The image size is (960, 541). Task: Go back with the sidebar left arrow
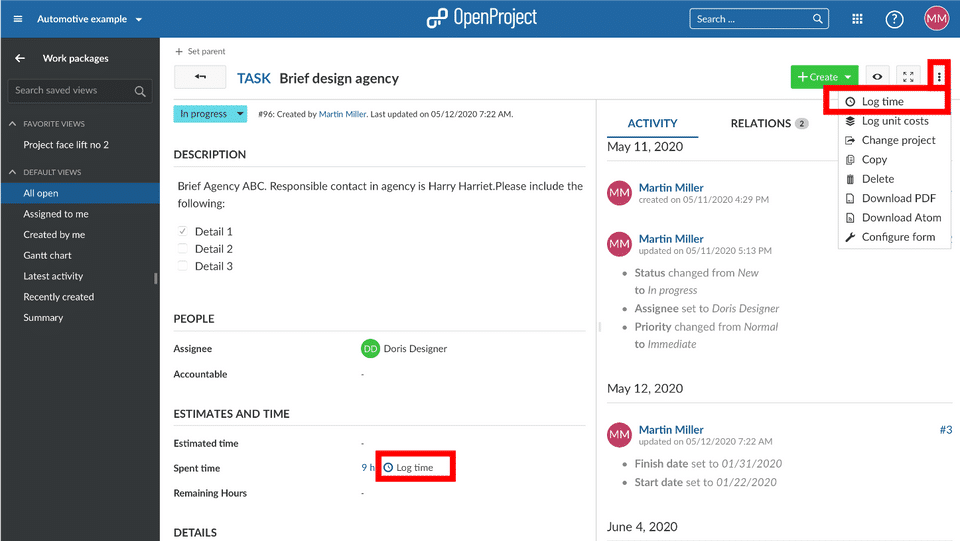tap(20, 58)
